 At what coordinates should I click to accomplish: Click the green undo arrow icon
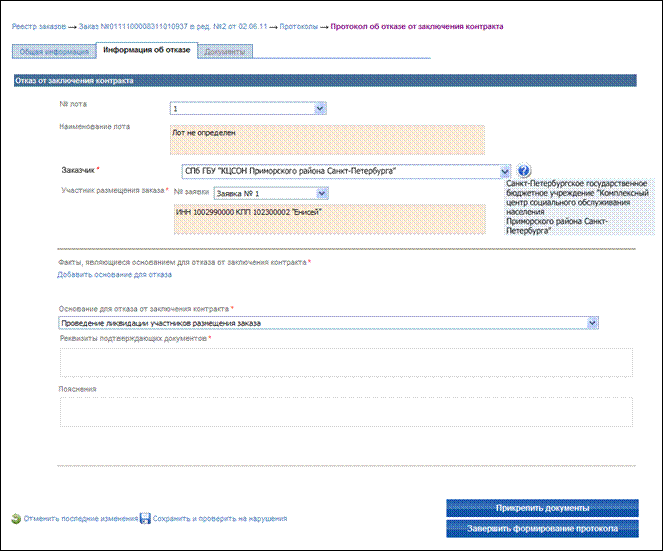16,519
